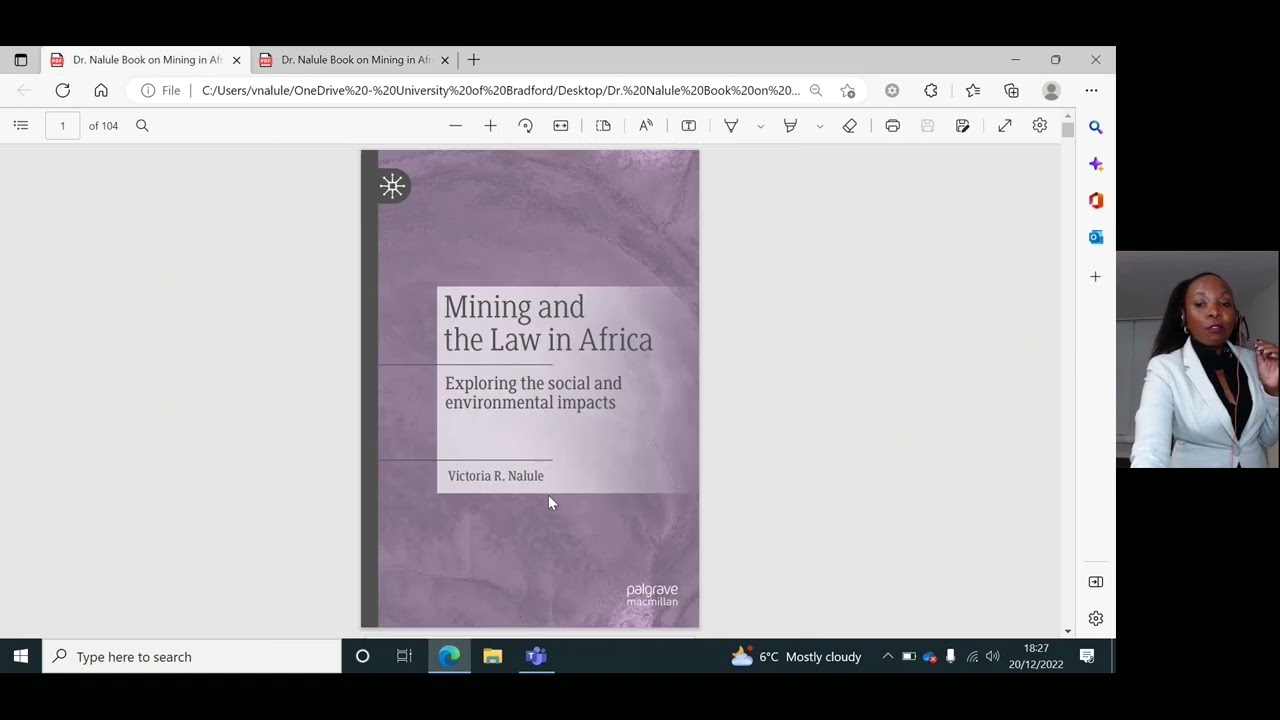Image resolution: width=1280 pixels, height=720 pixels.
Task: Open the user profile icon
Action: tap(1051, 90)
